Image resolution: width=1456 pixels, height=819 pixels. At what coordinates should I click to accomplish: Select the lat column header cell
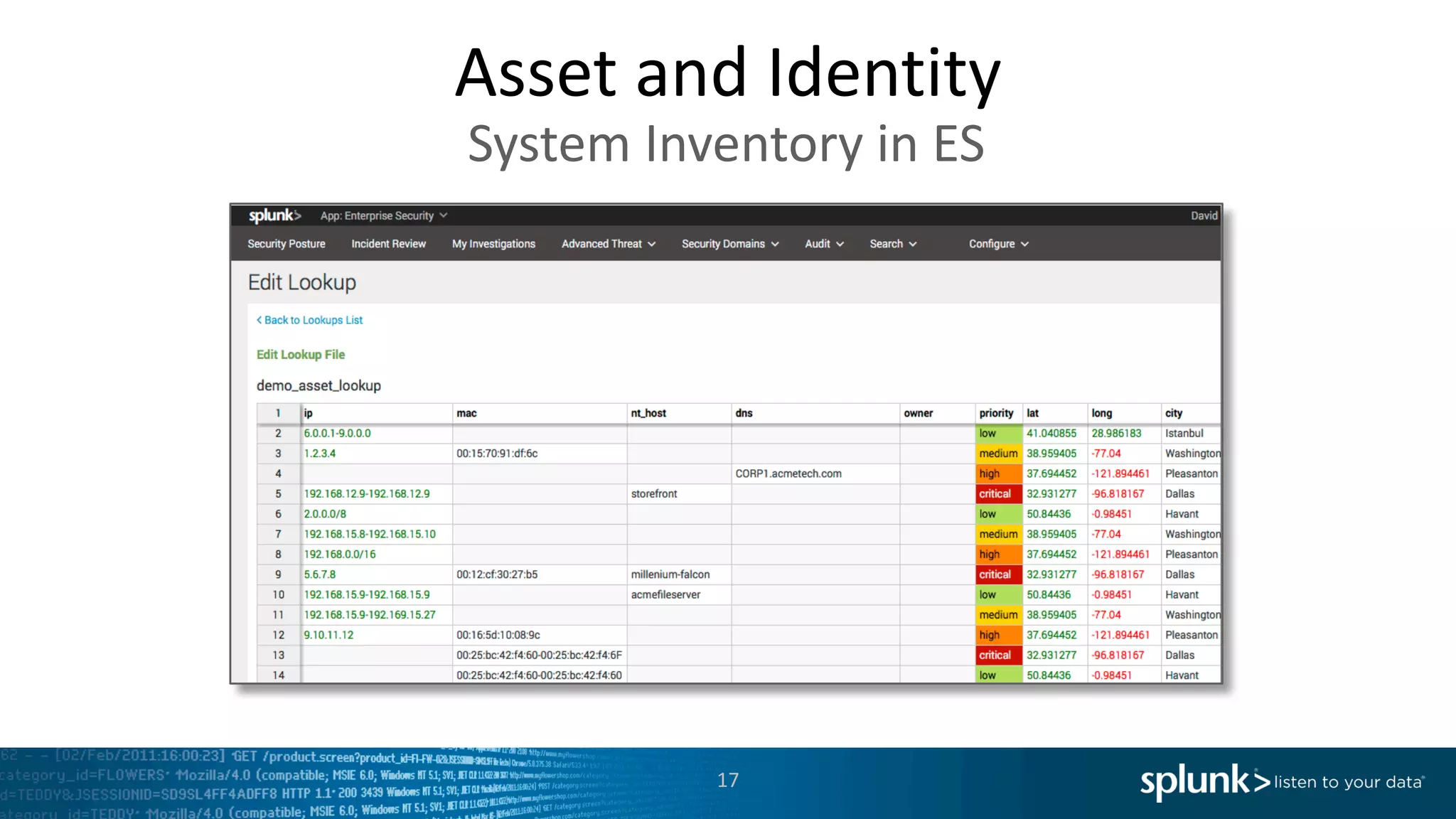[1055, 413]
